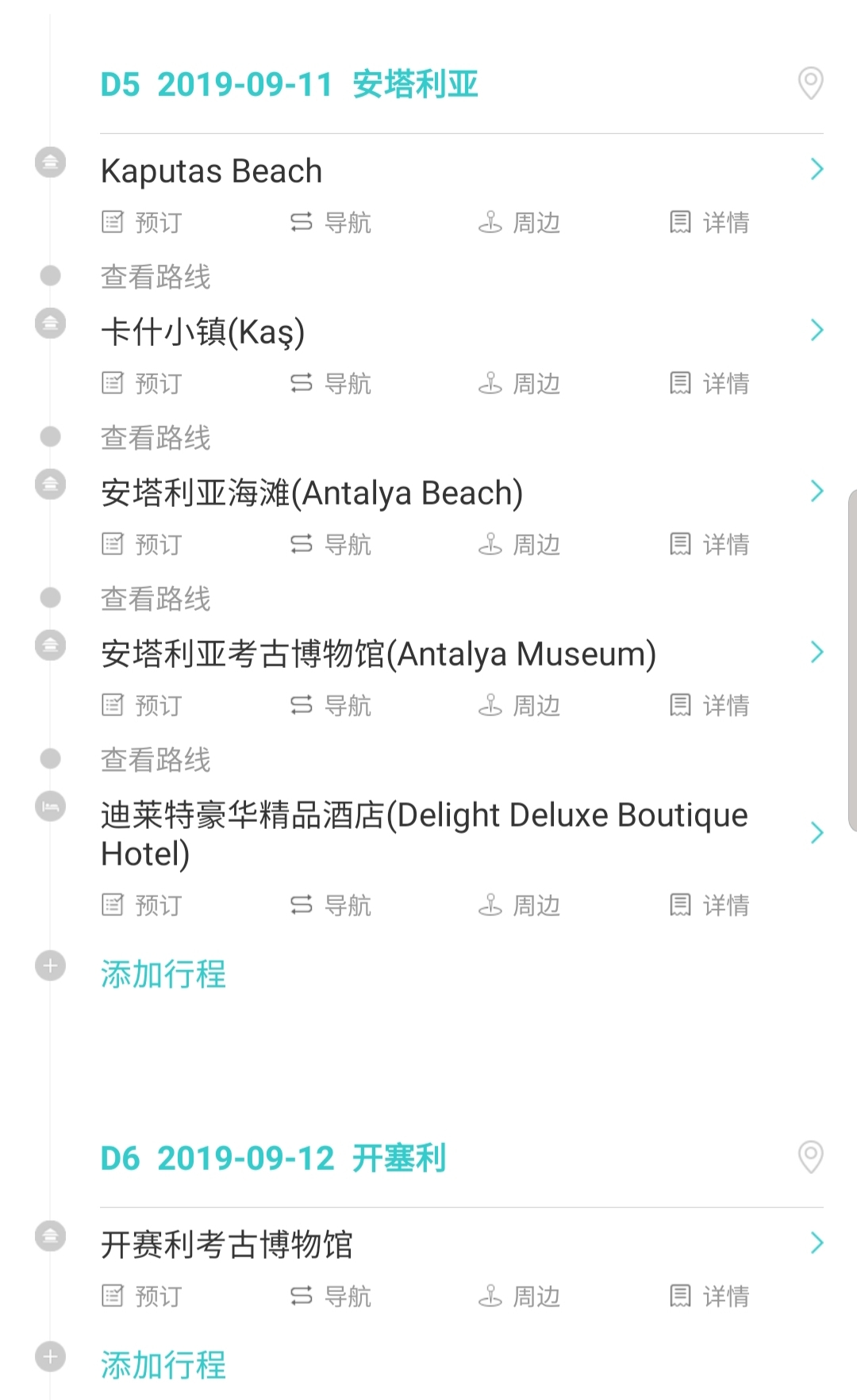Open Delight Deluxe Boutique Hotel chevron
This screenshot has width=857, height=1400.
click(817, 833)
